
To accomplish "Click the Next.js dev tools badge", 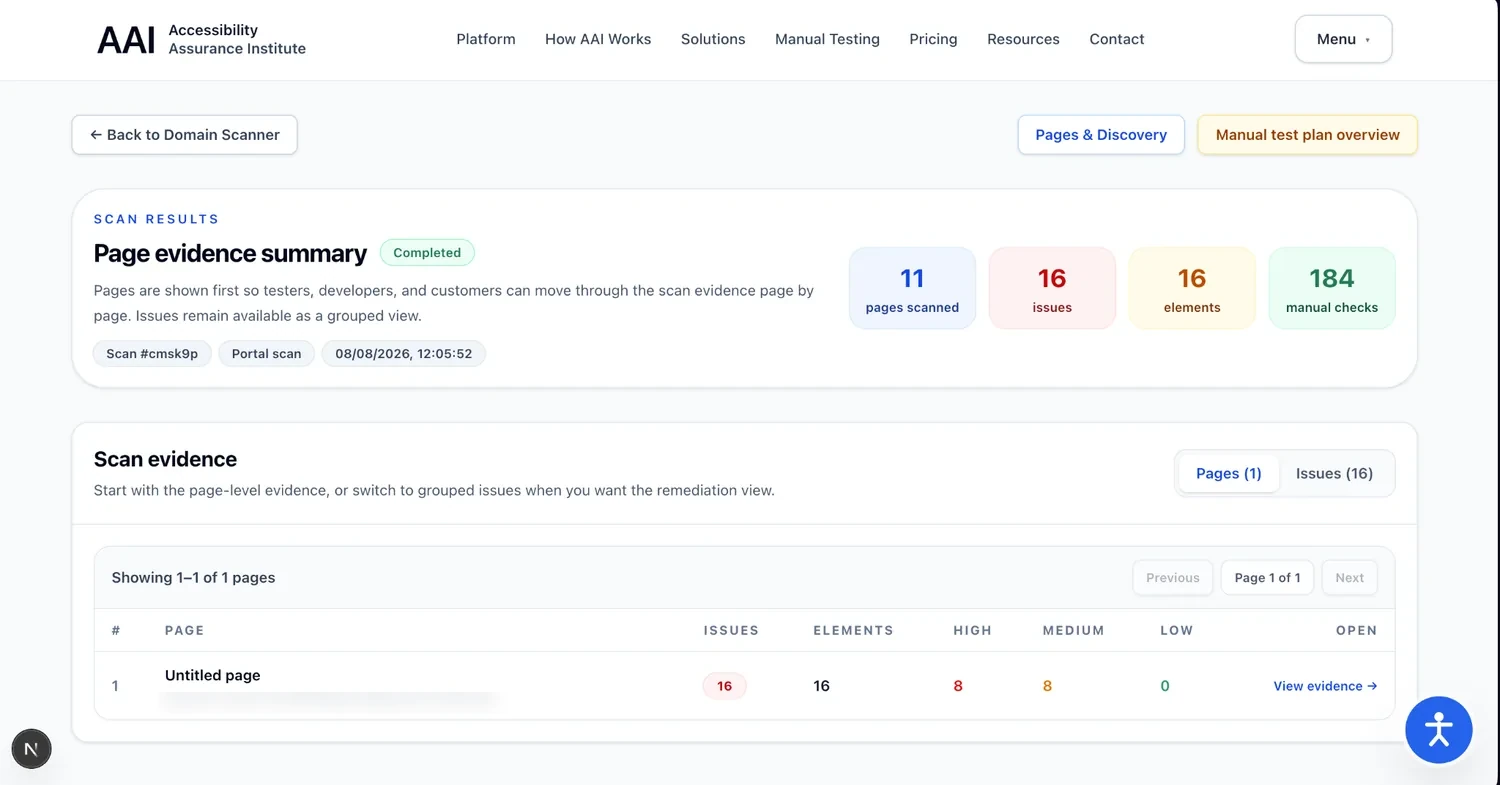I will point(31,748).
